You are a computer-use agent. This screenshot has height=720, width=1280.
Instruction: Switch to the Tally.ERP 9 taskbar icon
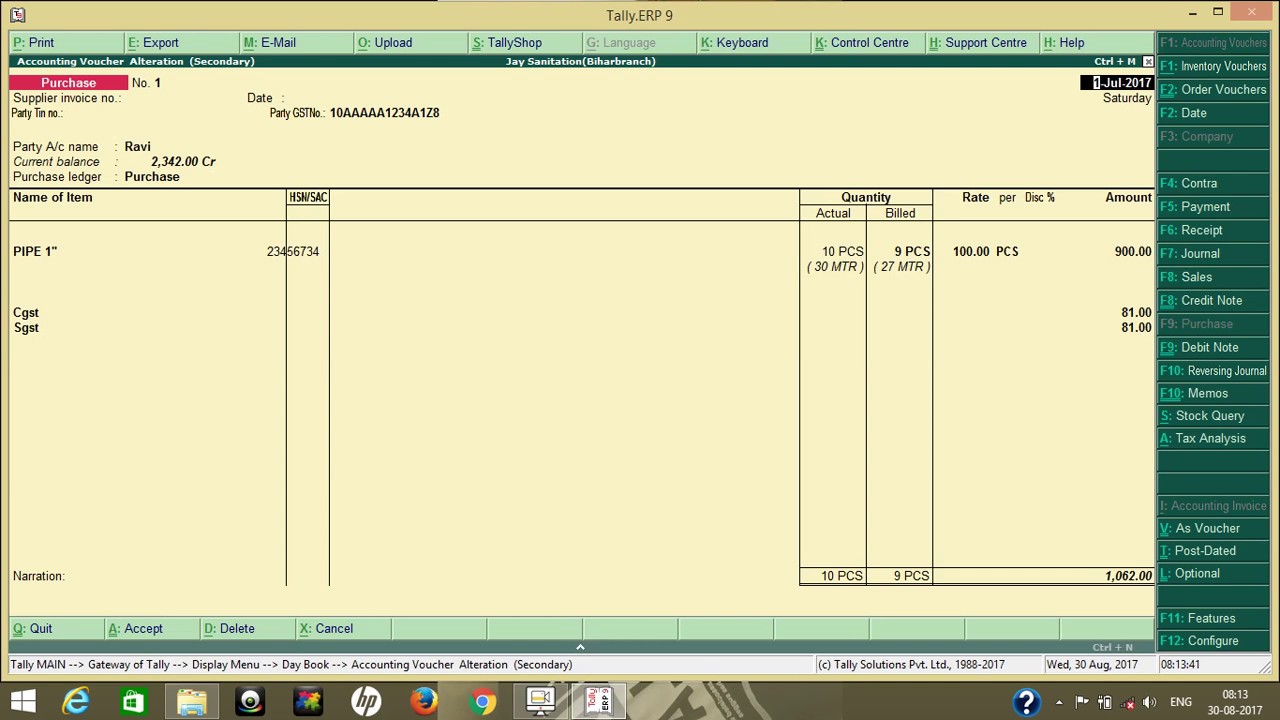click(598, 701)
